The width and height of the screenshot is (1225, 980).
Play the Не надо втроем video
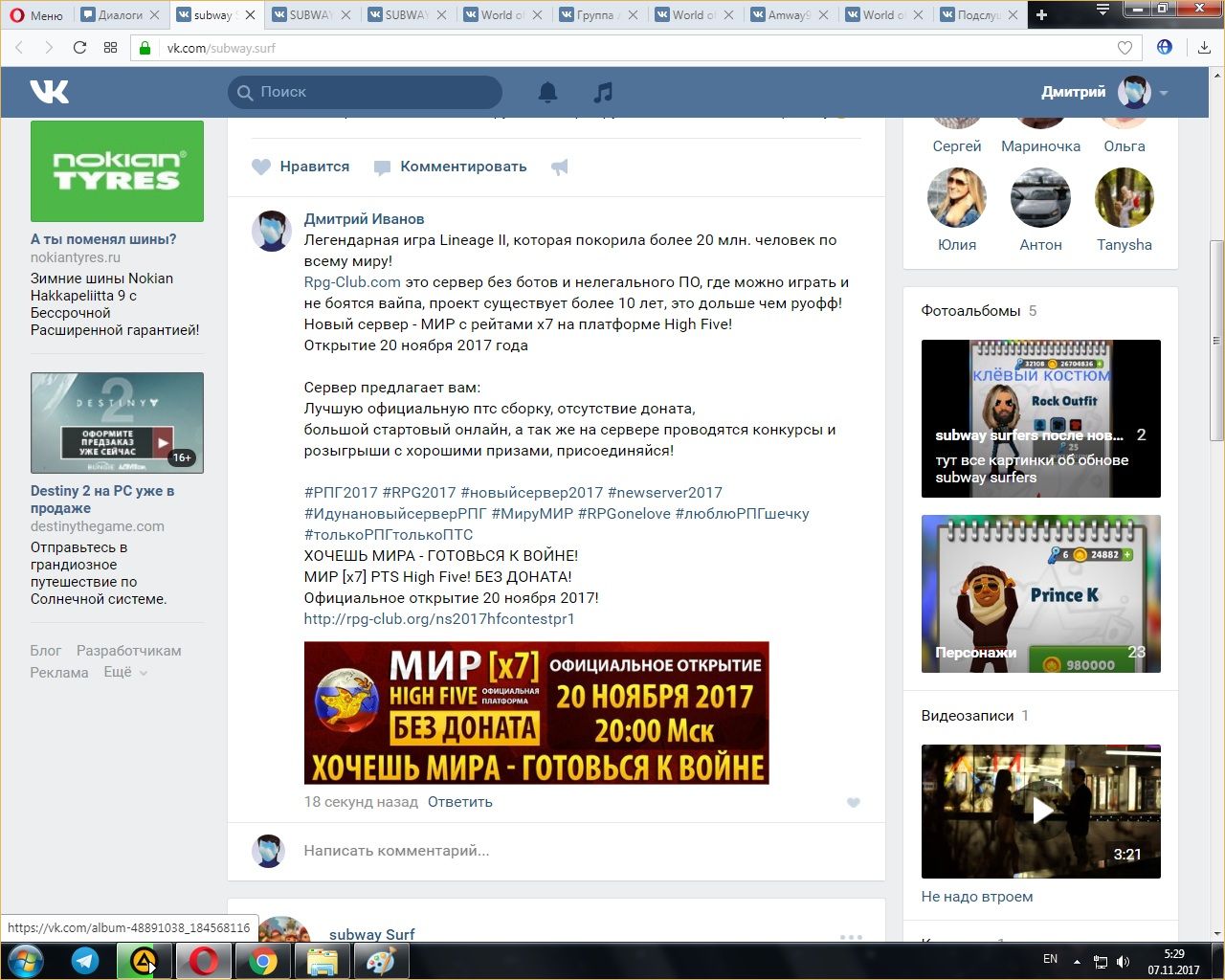pos(1041,812)
